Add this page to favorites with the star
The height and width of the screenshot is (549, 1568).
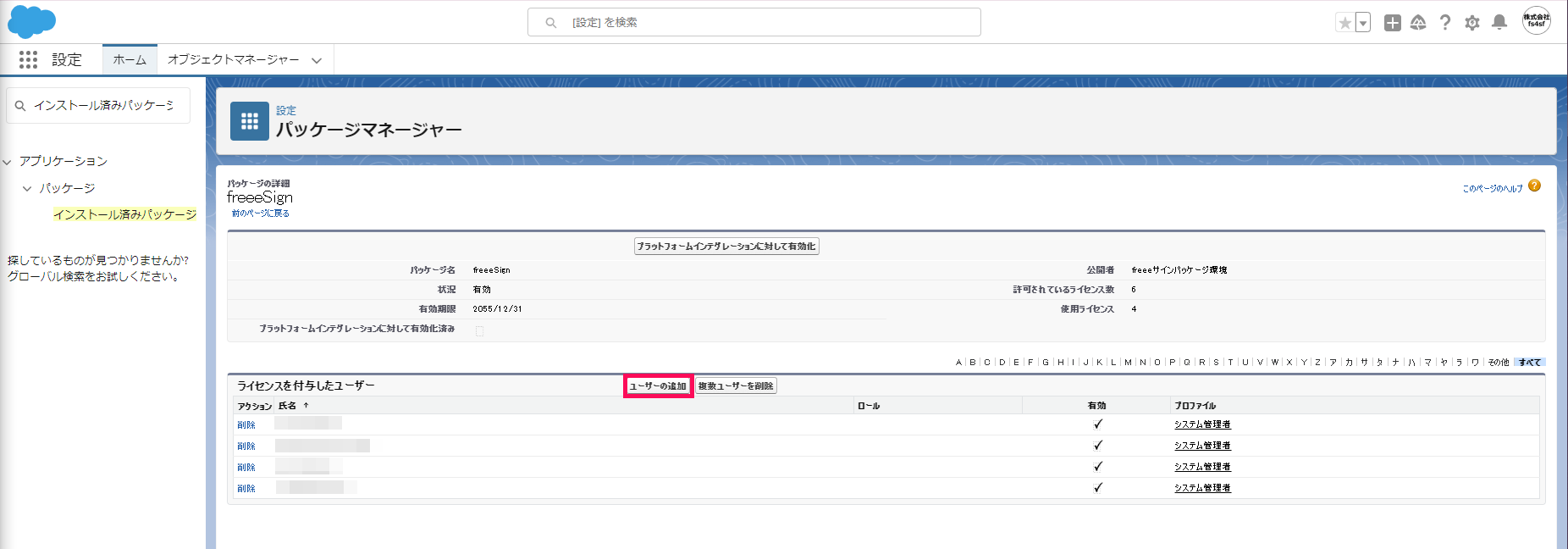[x=1344, y=23]
